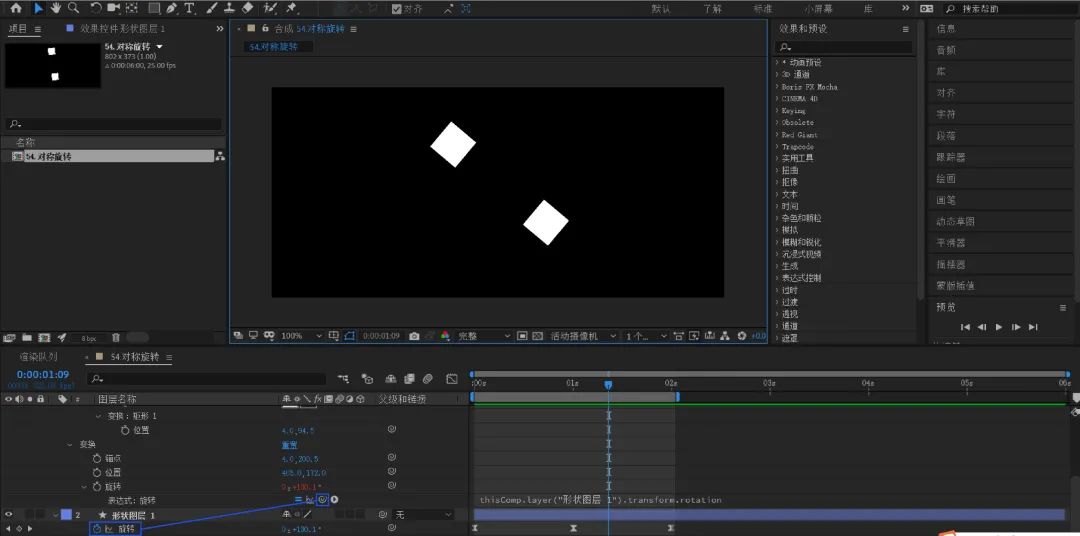Go to the Home screen icon
The image size is (1080, 536).
click(x=16, y=8)
